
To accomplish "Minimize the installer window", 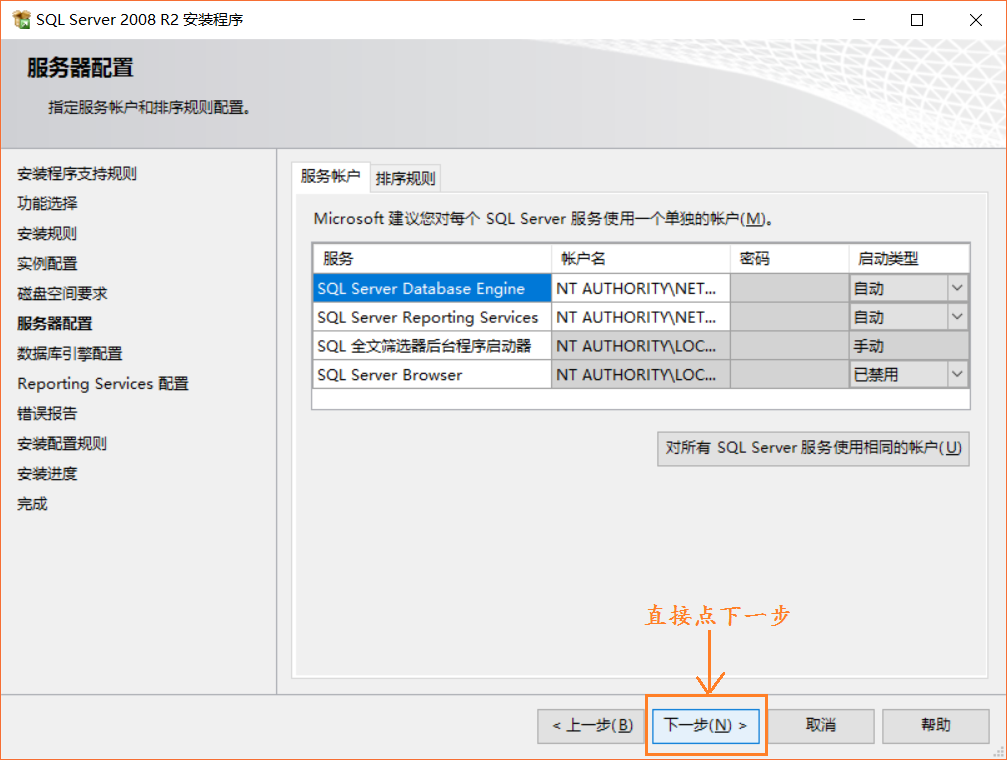I will [x=859, y=20].
